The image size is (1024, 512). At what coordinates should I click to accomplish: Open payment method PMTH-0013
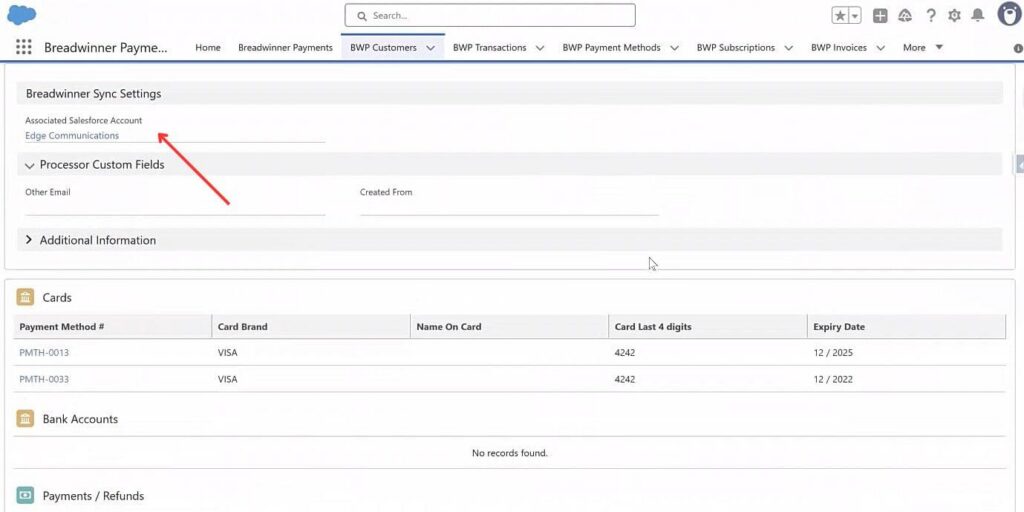[x=44, y=353]
